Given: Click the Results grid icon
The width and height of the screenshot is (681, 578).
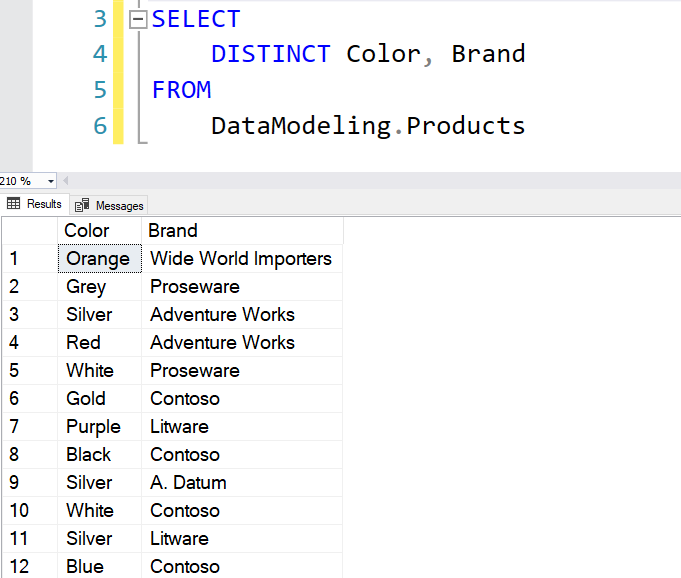Looking at the screenshot, I should point(13,203).
